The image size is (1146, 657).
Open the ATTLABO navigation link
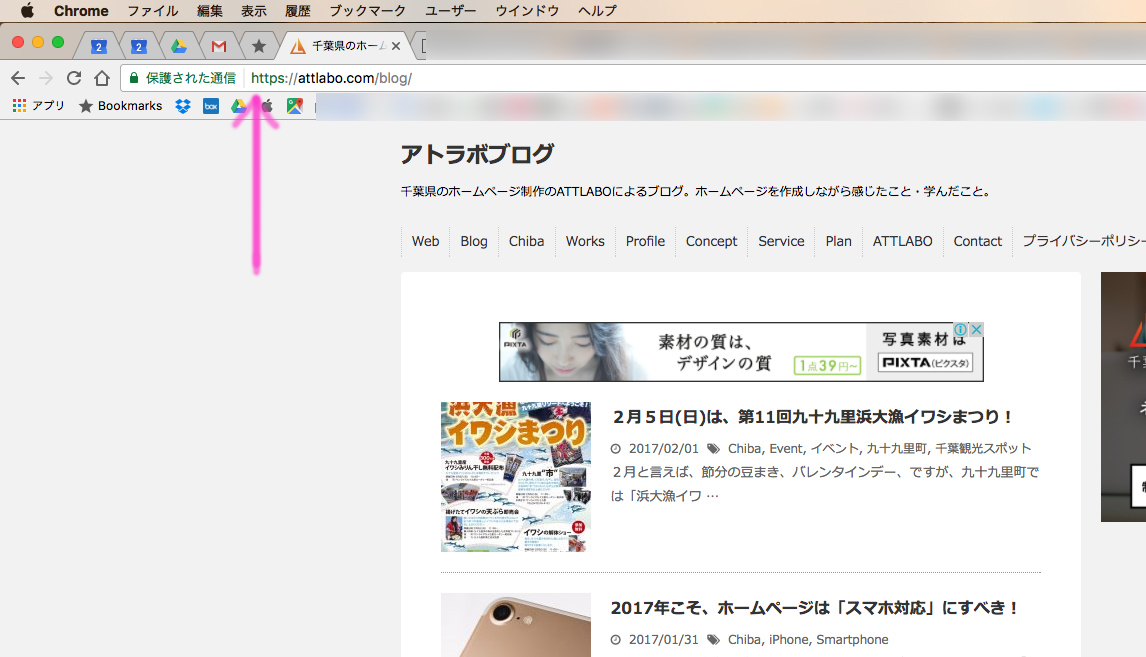[903, 241]
